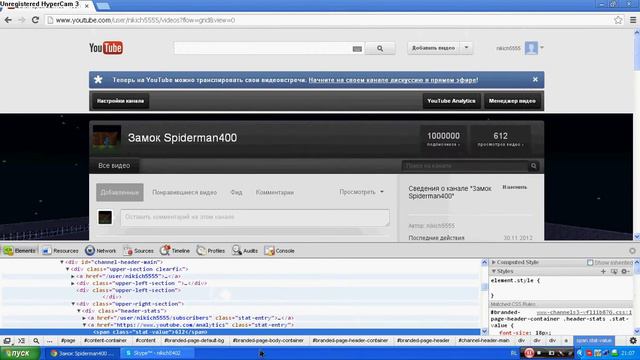
Task: Click the live broadcast link in the banner
Action: (393, 80)
